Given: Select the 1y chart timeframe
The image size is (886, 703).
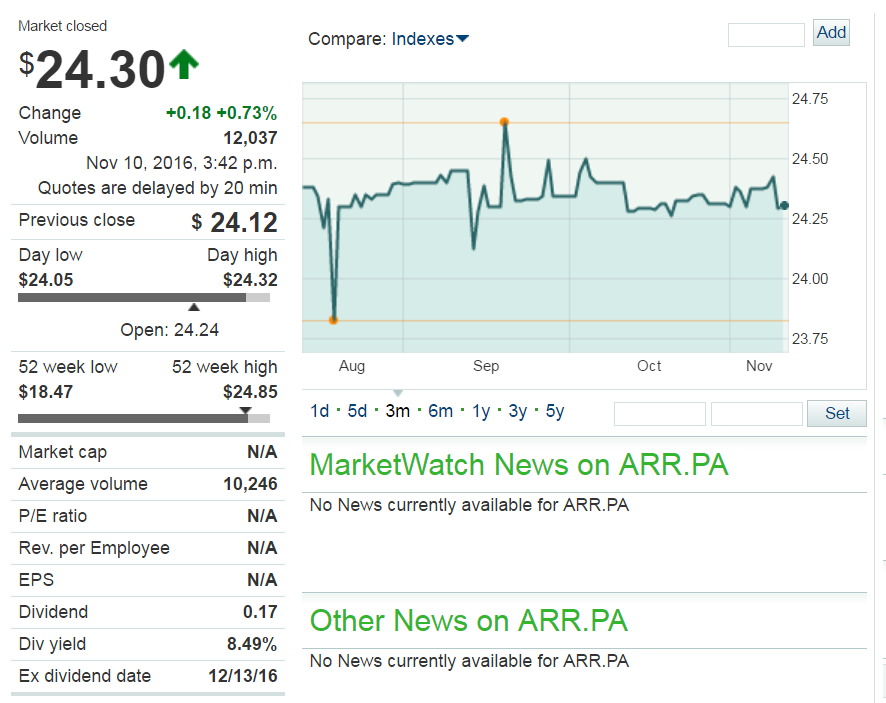Looking at the screenshot, I should 478,410.
